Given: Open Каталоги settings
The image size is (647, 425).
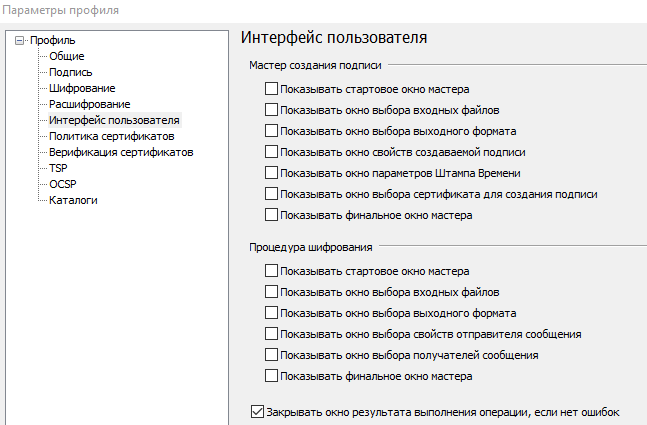Looking at the screenshot, I should (73, 200).
